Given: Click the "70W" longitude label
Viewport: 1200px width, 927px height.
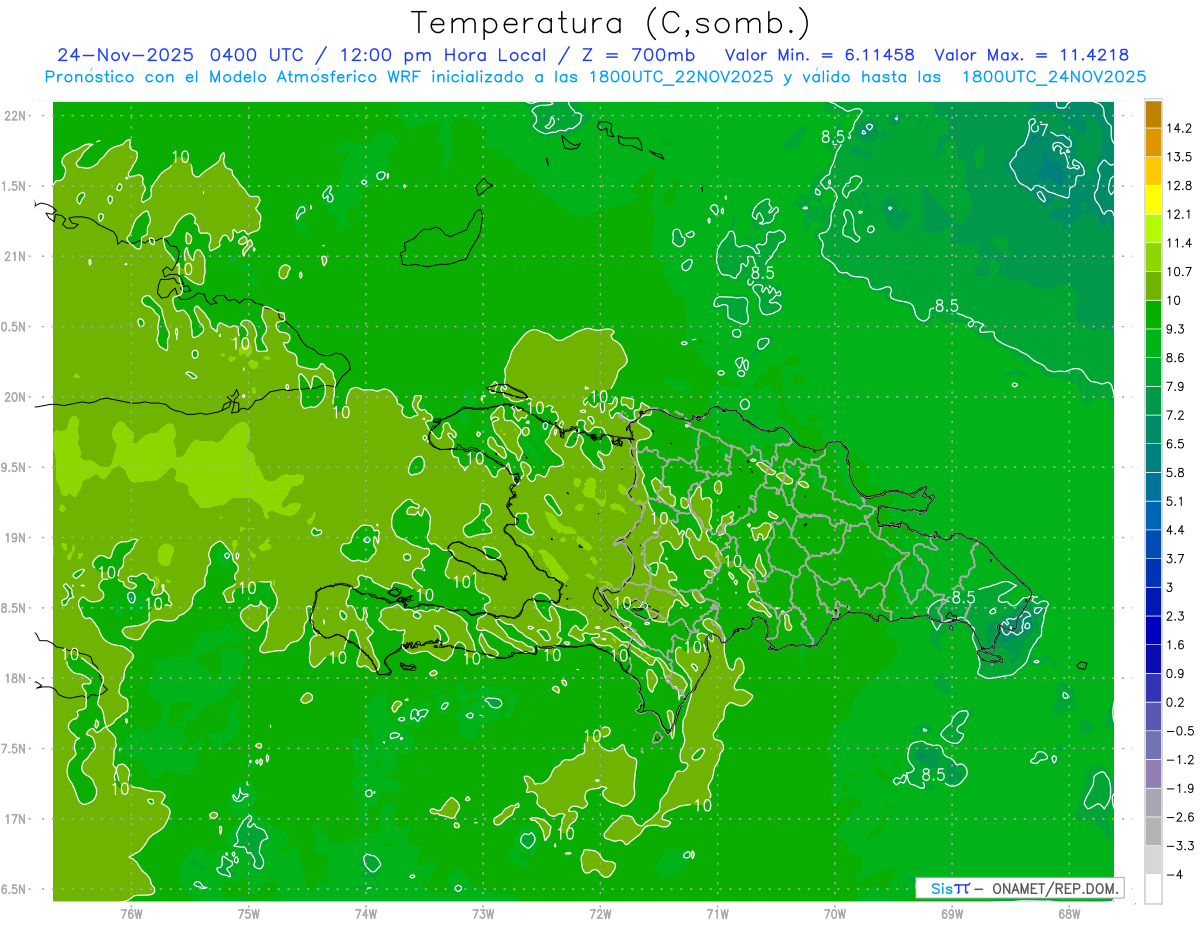Looking at the screenshot, I should click(x=834, y=914).
